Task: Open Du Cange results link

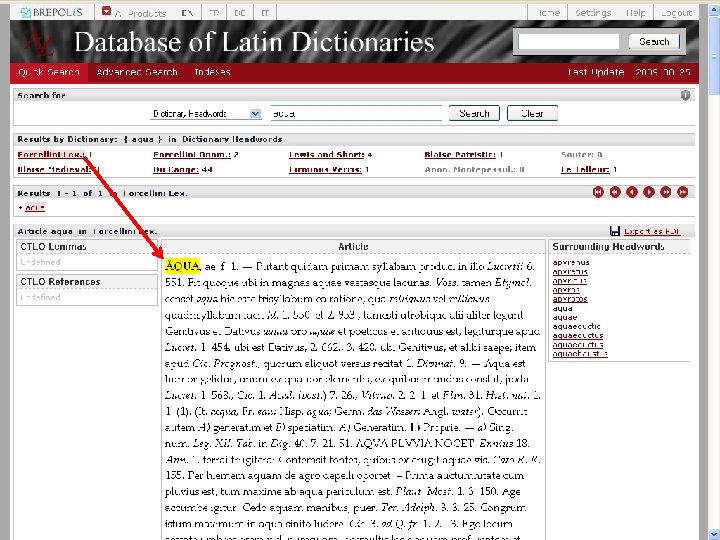Action: pyautogui.click(x=176, y=170)
